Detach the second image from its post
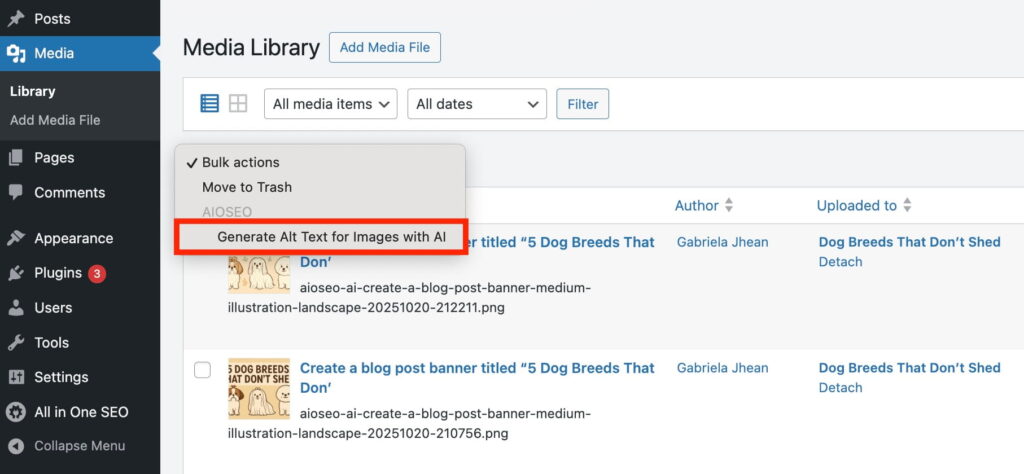Viewport: 1024px width, 474px height. (840, 388)
